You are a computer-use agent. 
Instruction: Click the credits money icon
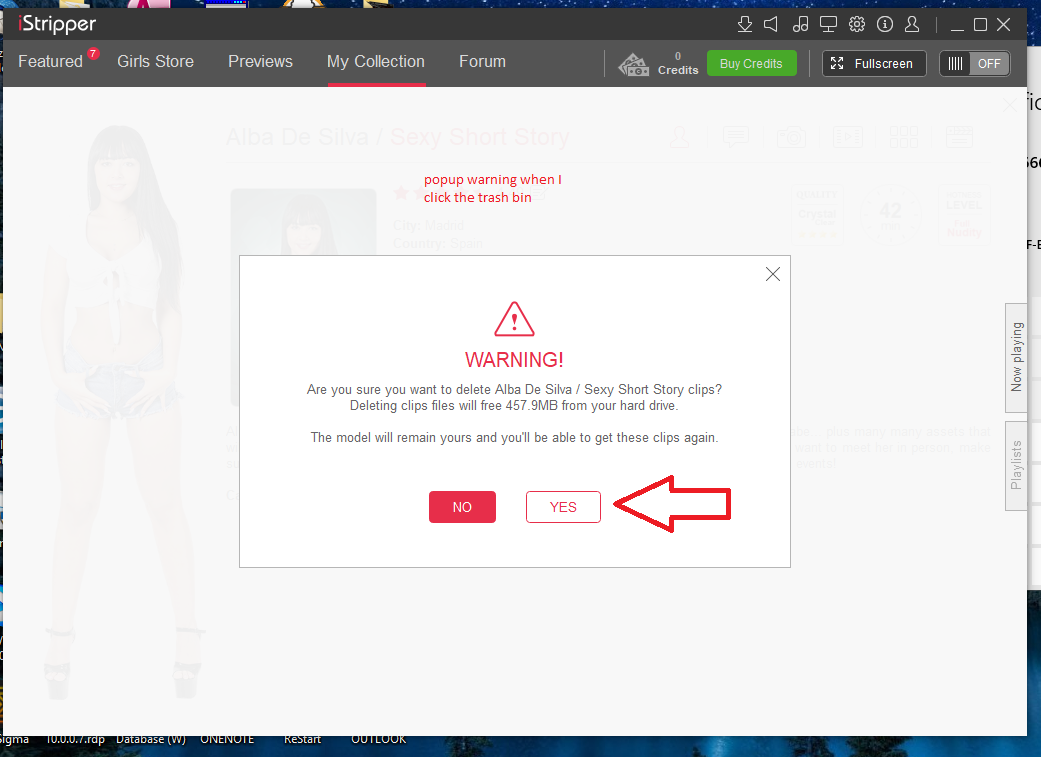point(633,64)
